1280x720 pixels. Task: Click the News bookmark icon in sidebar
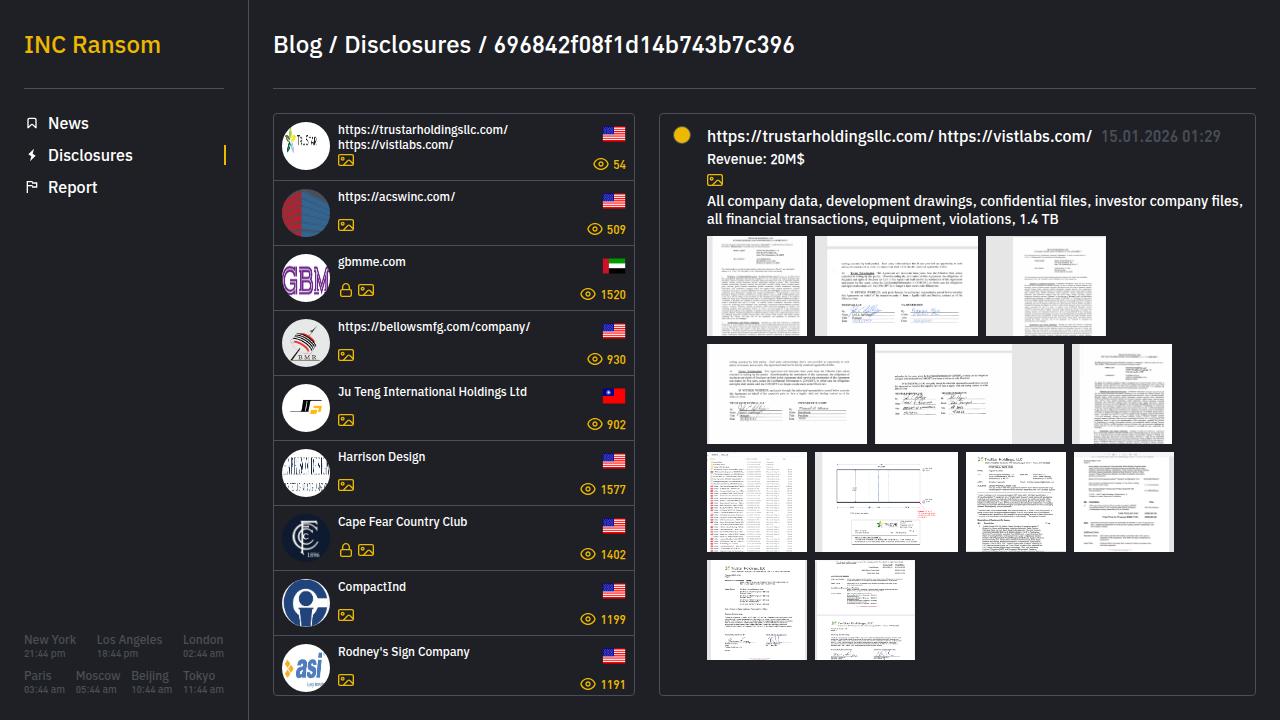click(32, 123)
